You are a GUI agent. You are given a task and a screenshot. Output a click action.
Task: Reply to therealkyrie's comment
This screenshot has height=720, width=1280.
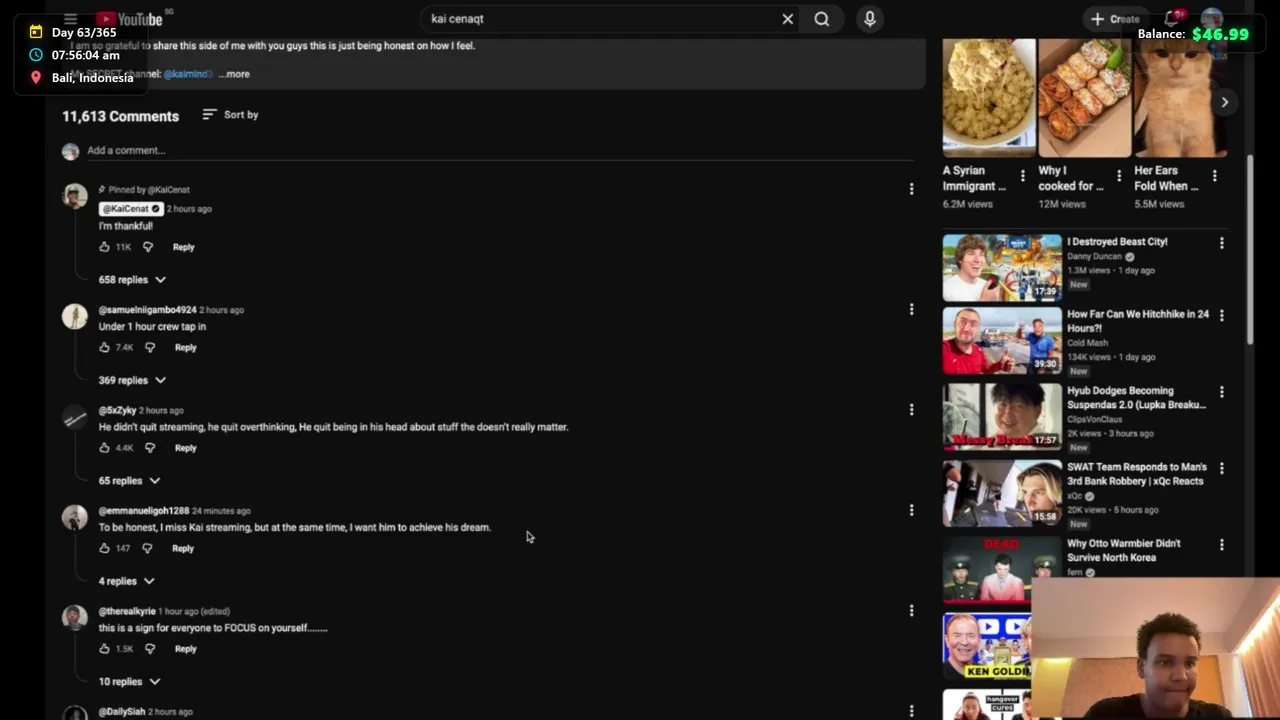(185, 649)
